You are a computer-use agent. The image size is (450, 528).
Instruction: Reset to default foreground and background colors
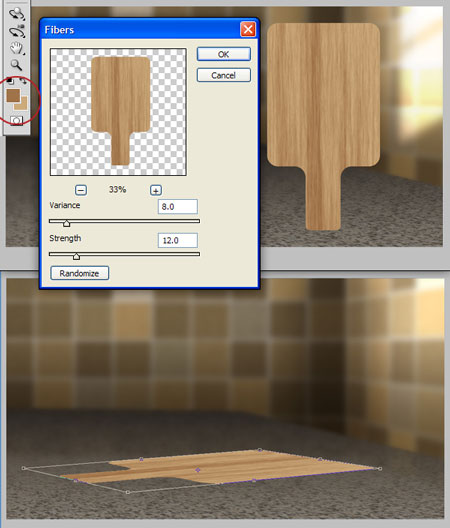pyautogui.click(x=10, y=81)
